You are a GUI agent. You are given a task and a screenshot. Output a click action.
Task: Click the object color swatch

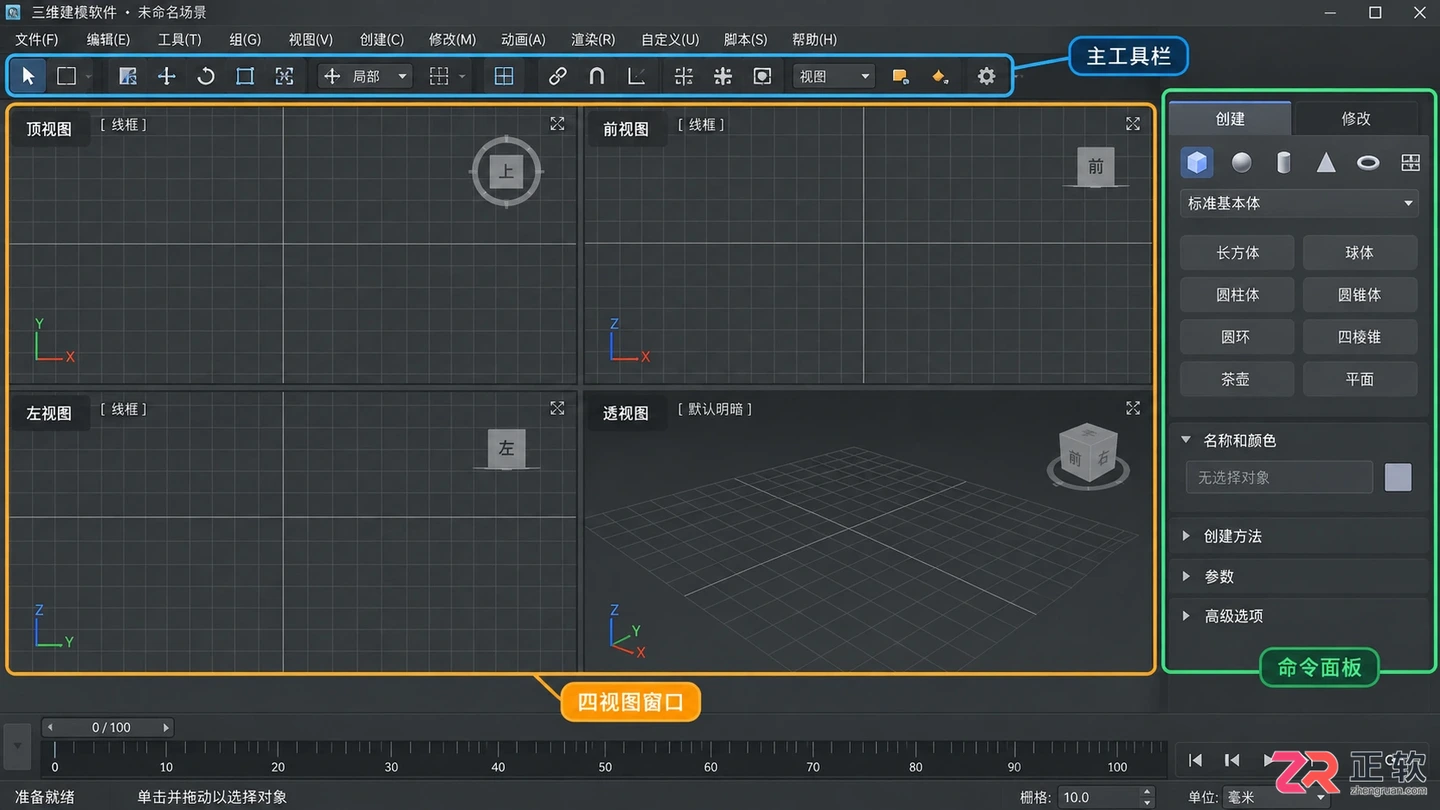(x=1398, y=477)
